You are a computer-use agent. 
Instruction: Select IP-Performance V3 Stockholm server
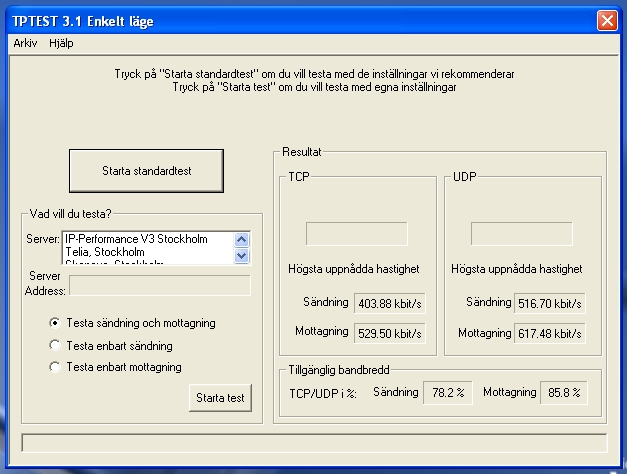(136, 239)
